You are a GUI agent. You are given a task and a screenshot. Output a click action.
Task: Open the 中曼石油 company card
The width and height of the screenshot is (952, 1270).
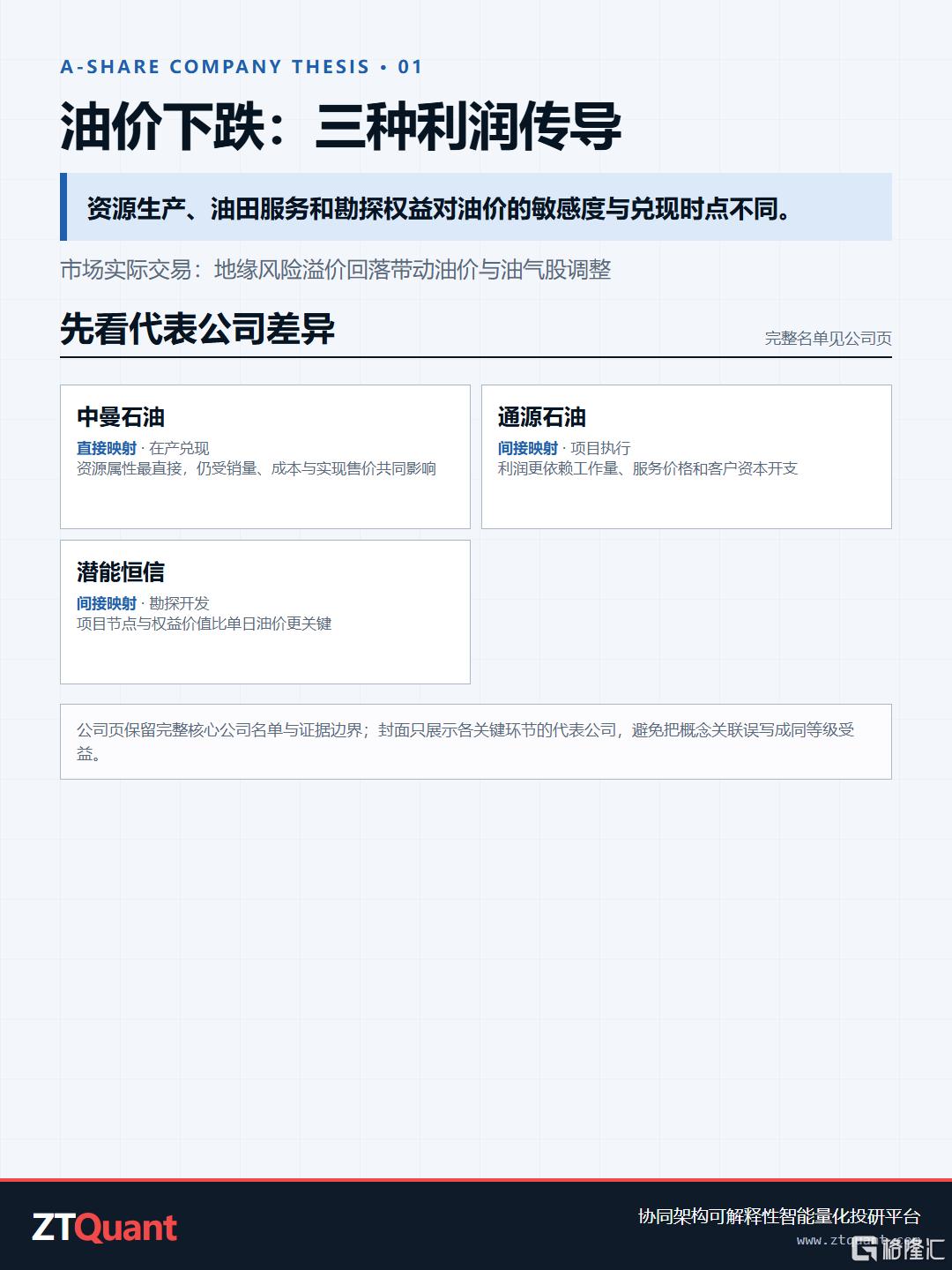(265, 457)
